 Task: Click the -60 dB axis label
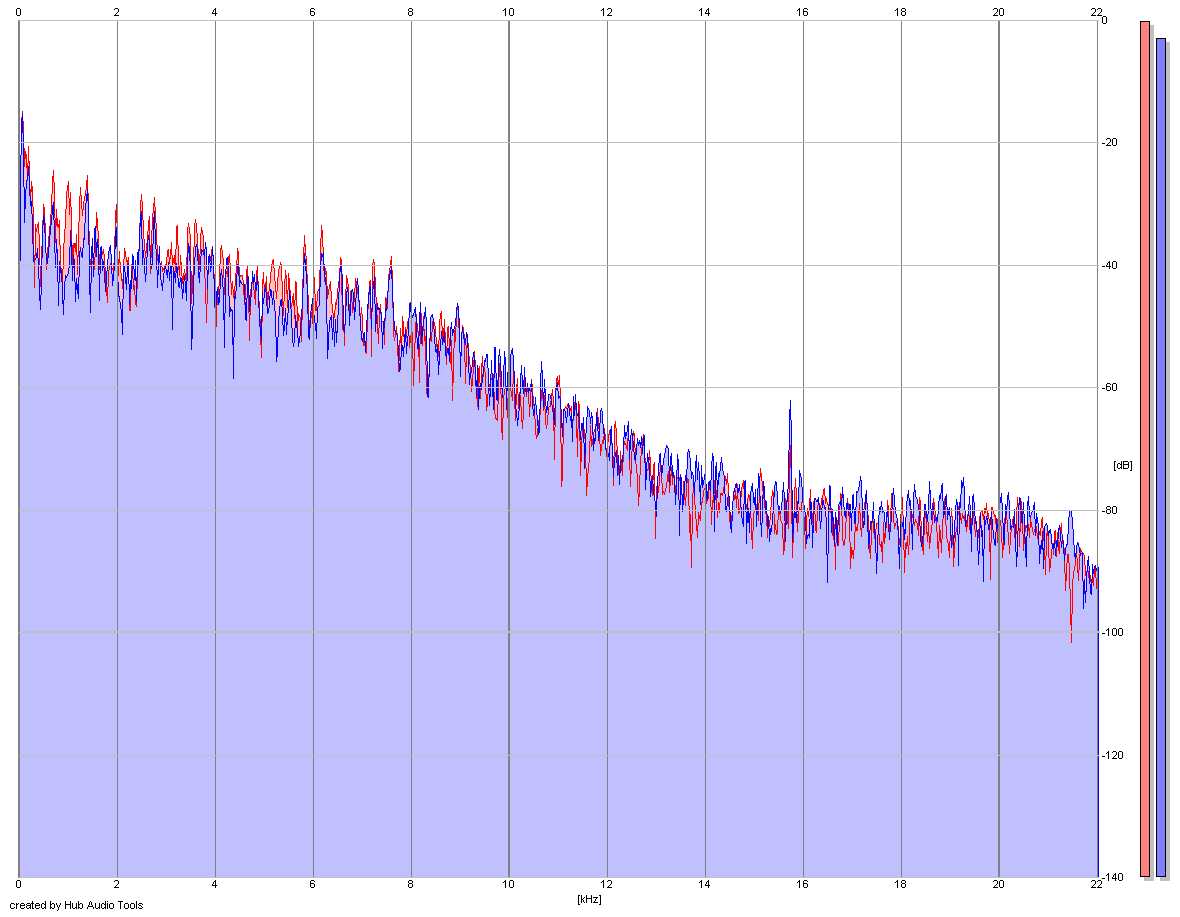tap(1109, 387)
